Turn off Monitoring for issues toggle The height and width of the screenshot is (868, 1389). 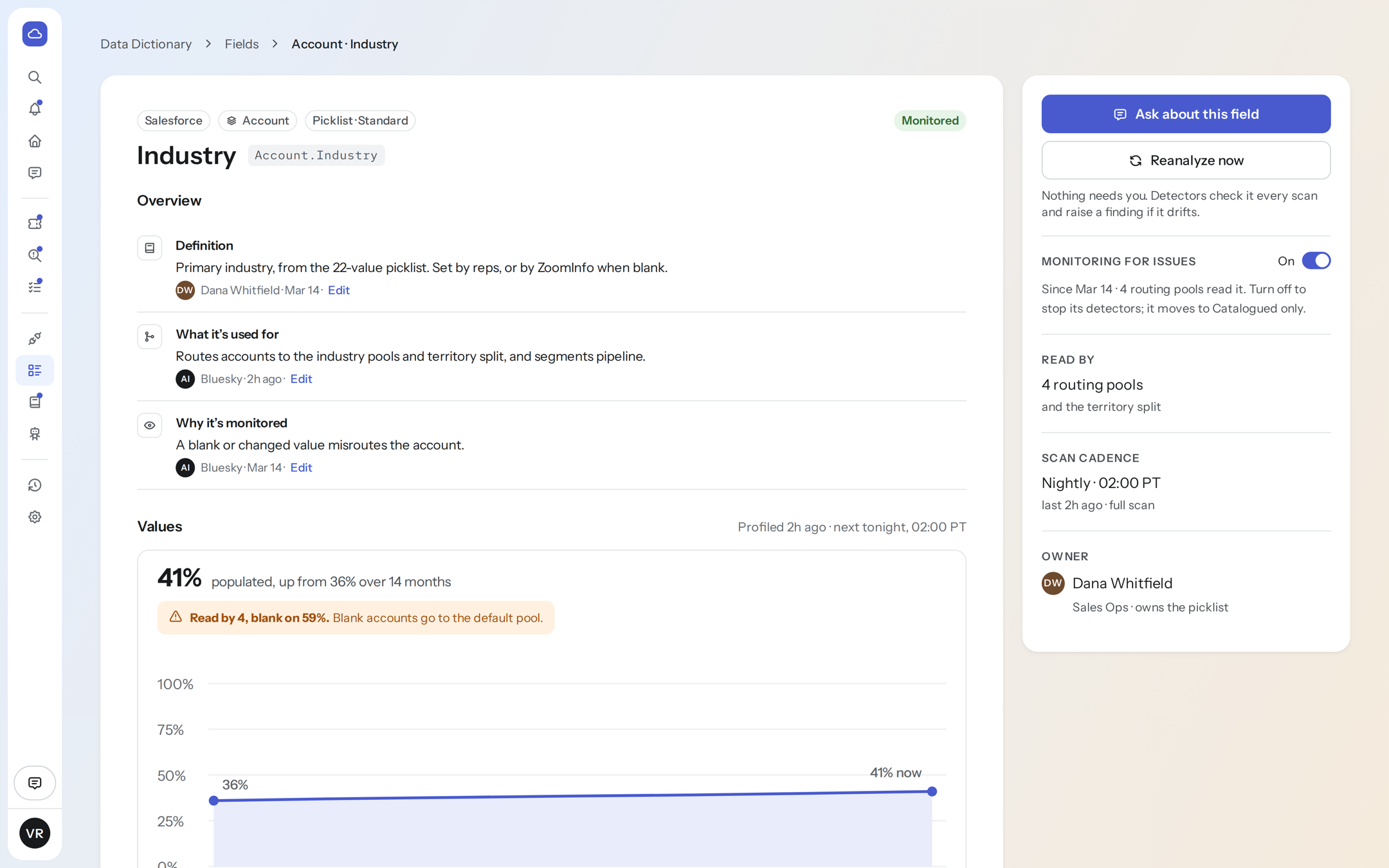point(1316,261)
